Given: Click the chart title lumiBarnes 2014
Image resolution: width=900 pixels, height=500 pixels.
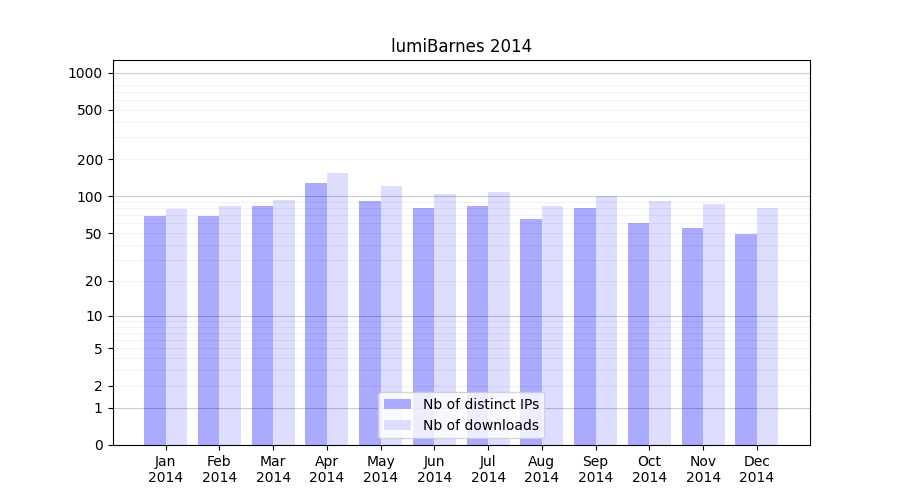Looking at the screenshot, I should pos(461,46).
